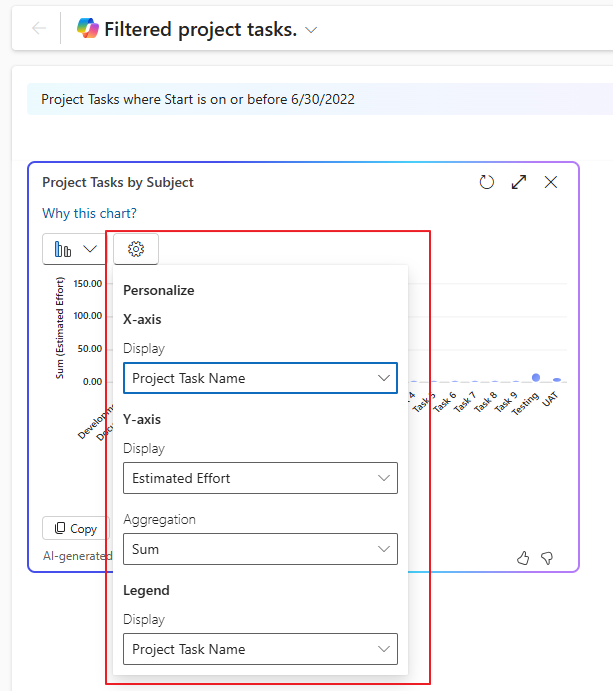Give thumbs up feedback
This screenshot has height=691, width=613.
point(523,558)
